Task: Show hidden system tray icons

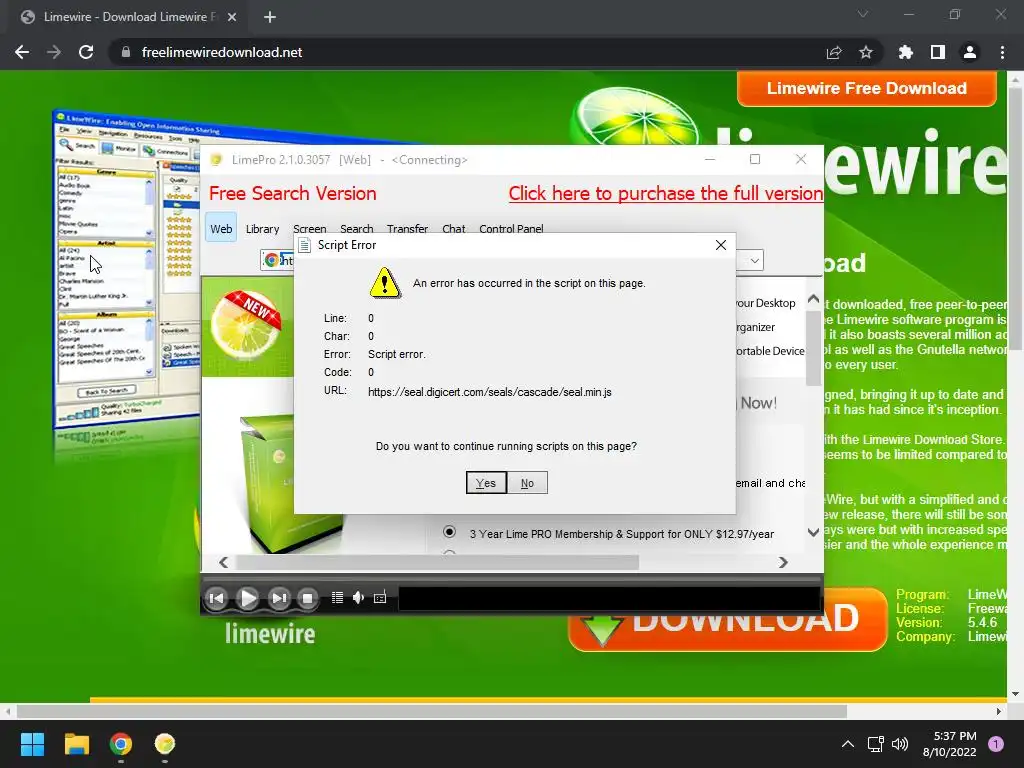Action: [848, 744]
